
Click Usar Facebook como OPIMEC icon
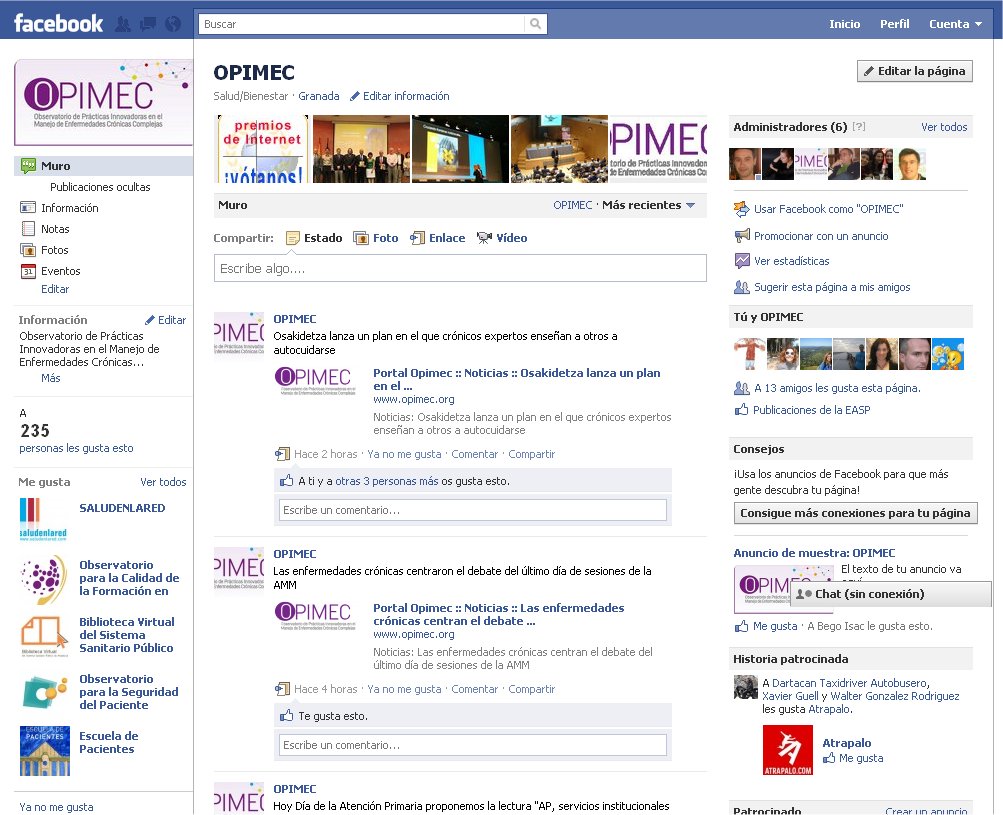click(741, 209)
